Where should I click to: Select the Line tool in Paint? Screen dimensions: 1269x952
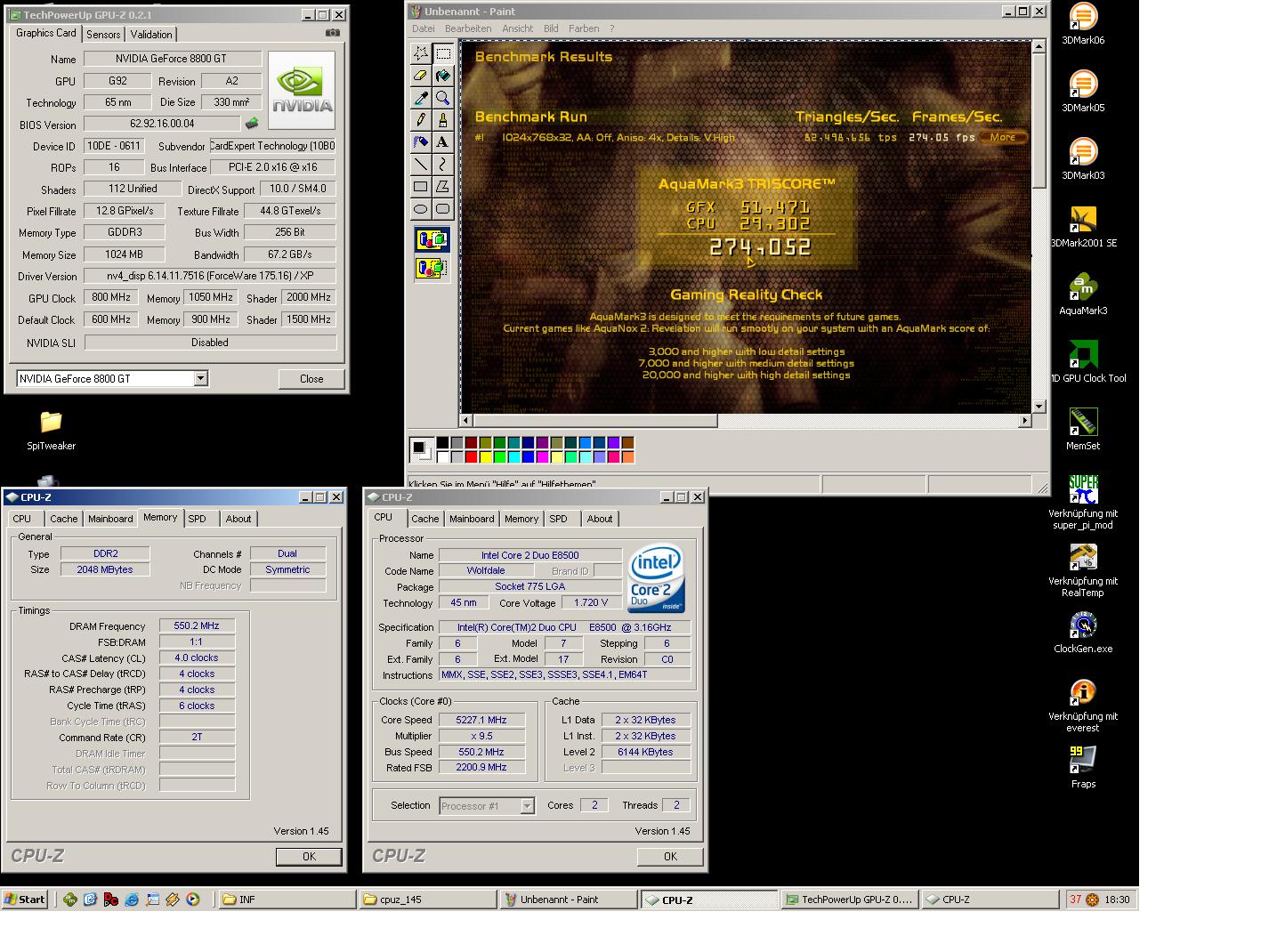click(x=421, y=165)
